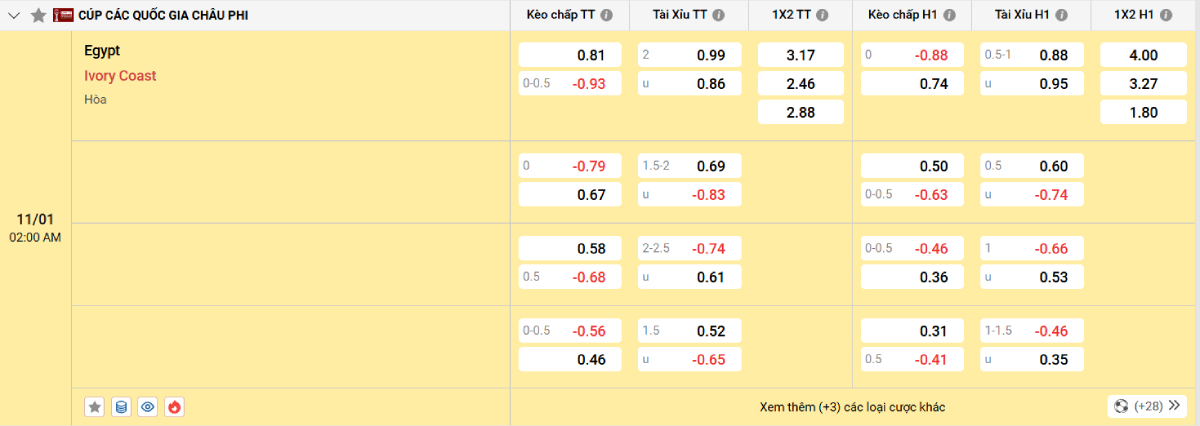Click the red flame hot-match icon
The width and height of the screenshot is (1200, 426).
click(x=174, y=407)
